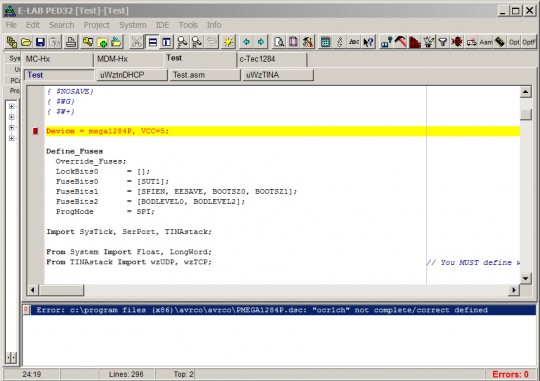Viewport: 540px width, 381px height.
Task: Open the calculator grid icon
Action: 325,42
